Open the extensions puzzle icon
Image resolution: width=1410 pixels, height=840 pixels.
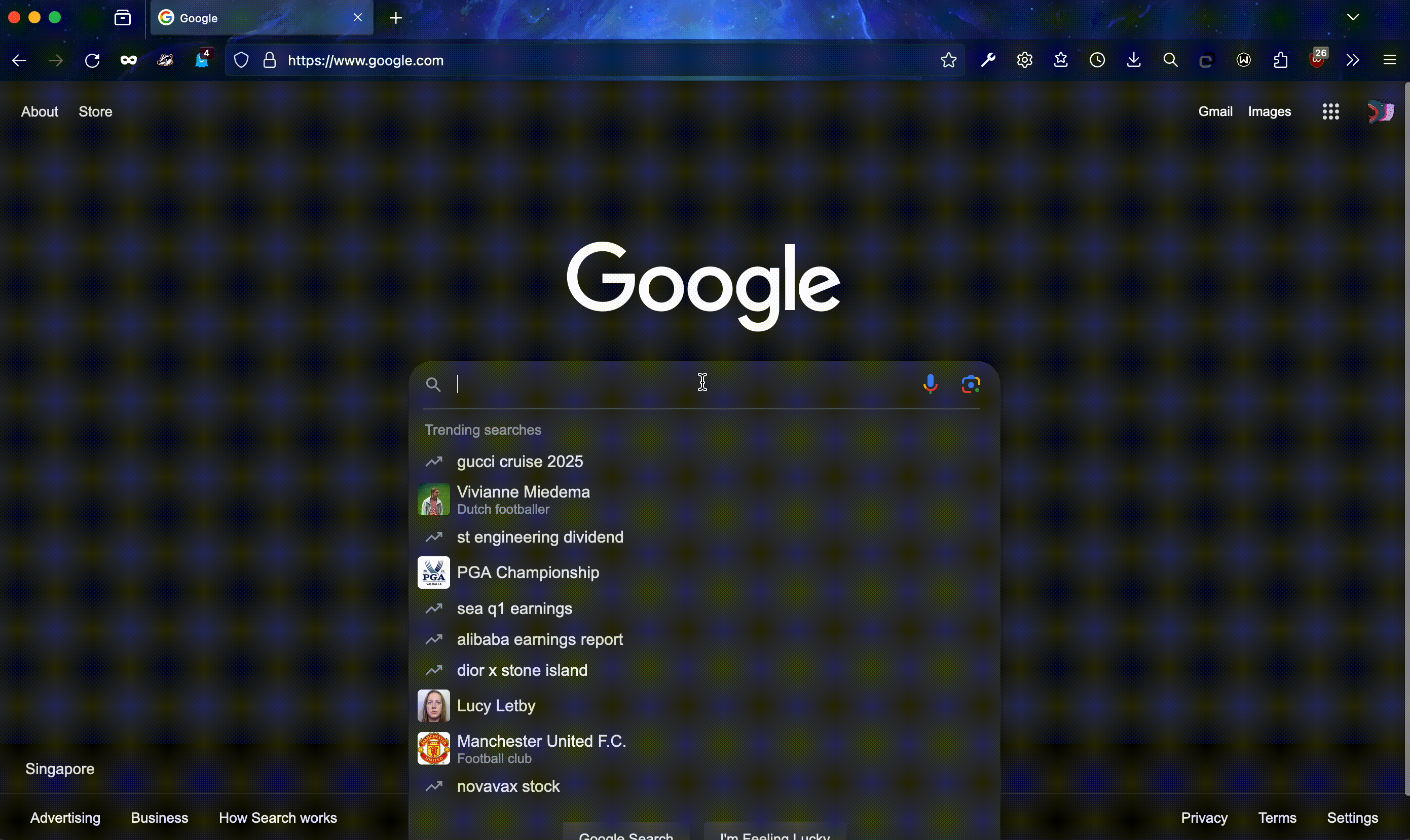1281,61
